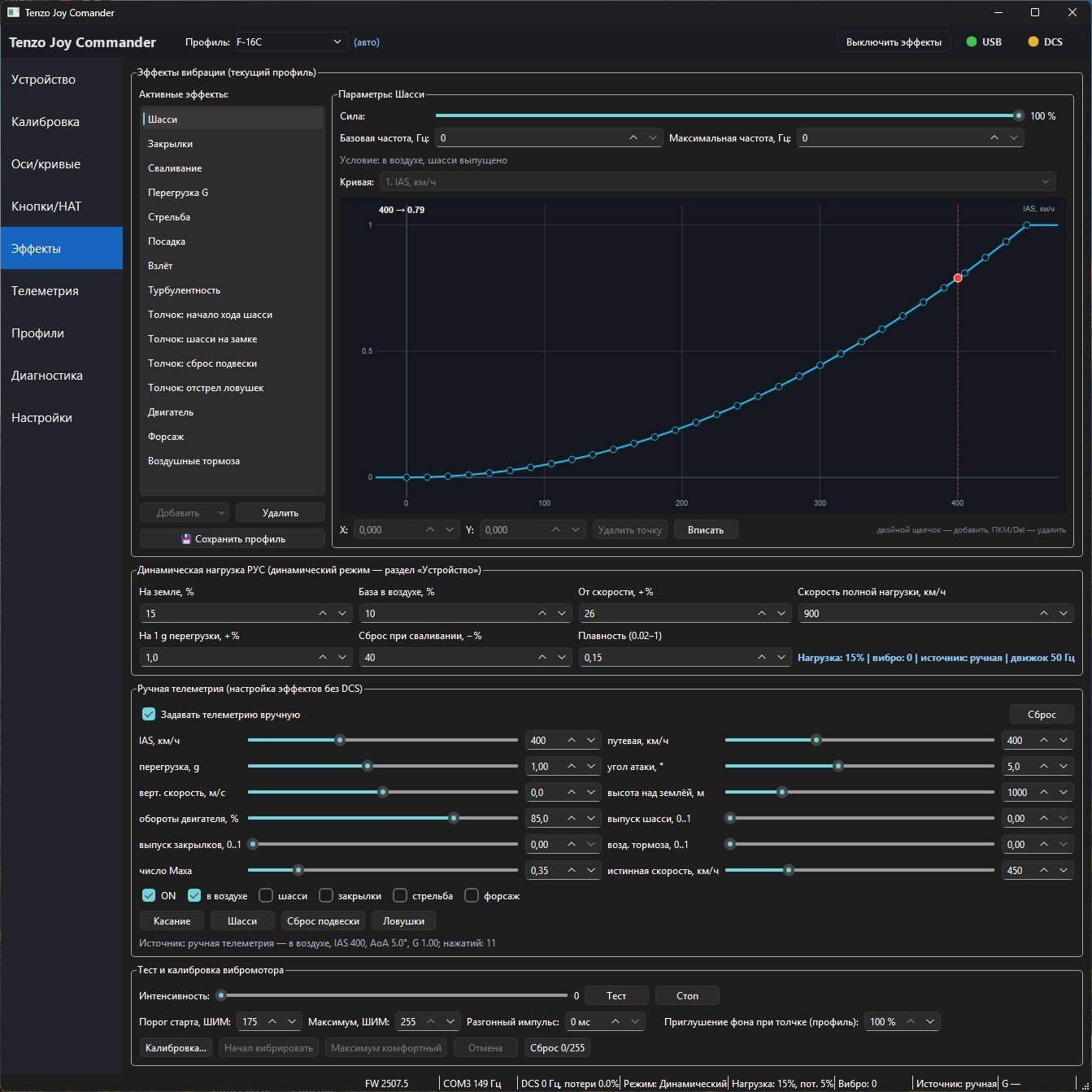This screenshot has width=1092, height=1092.
Task: Click the Касание button
Action: point(172,920)
